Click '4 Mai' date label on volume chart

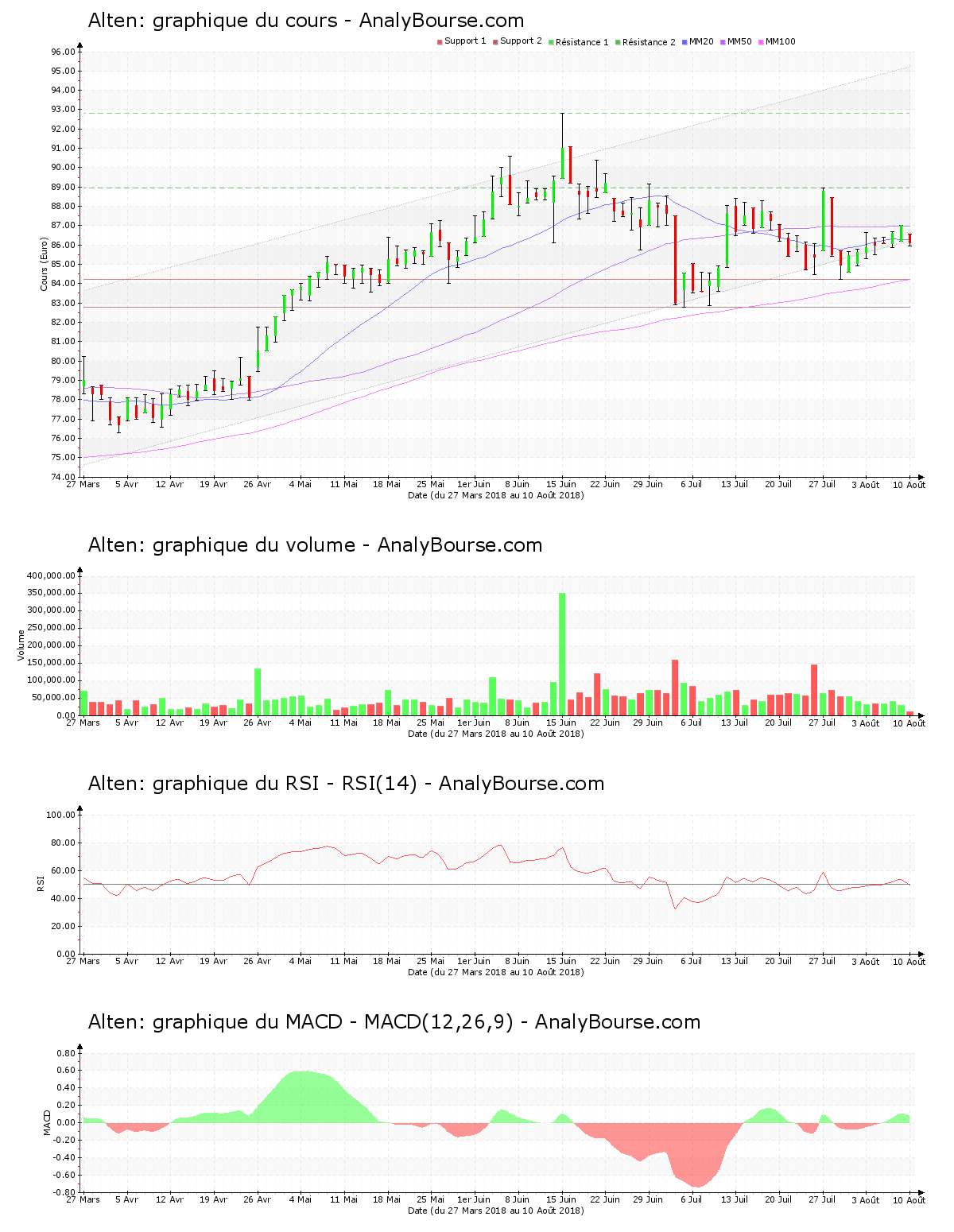click(x=301, y=723)
